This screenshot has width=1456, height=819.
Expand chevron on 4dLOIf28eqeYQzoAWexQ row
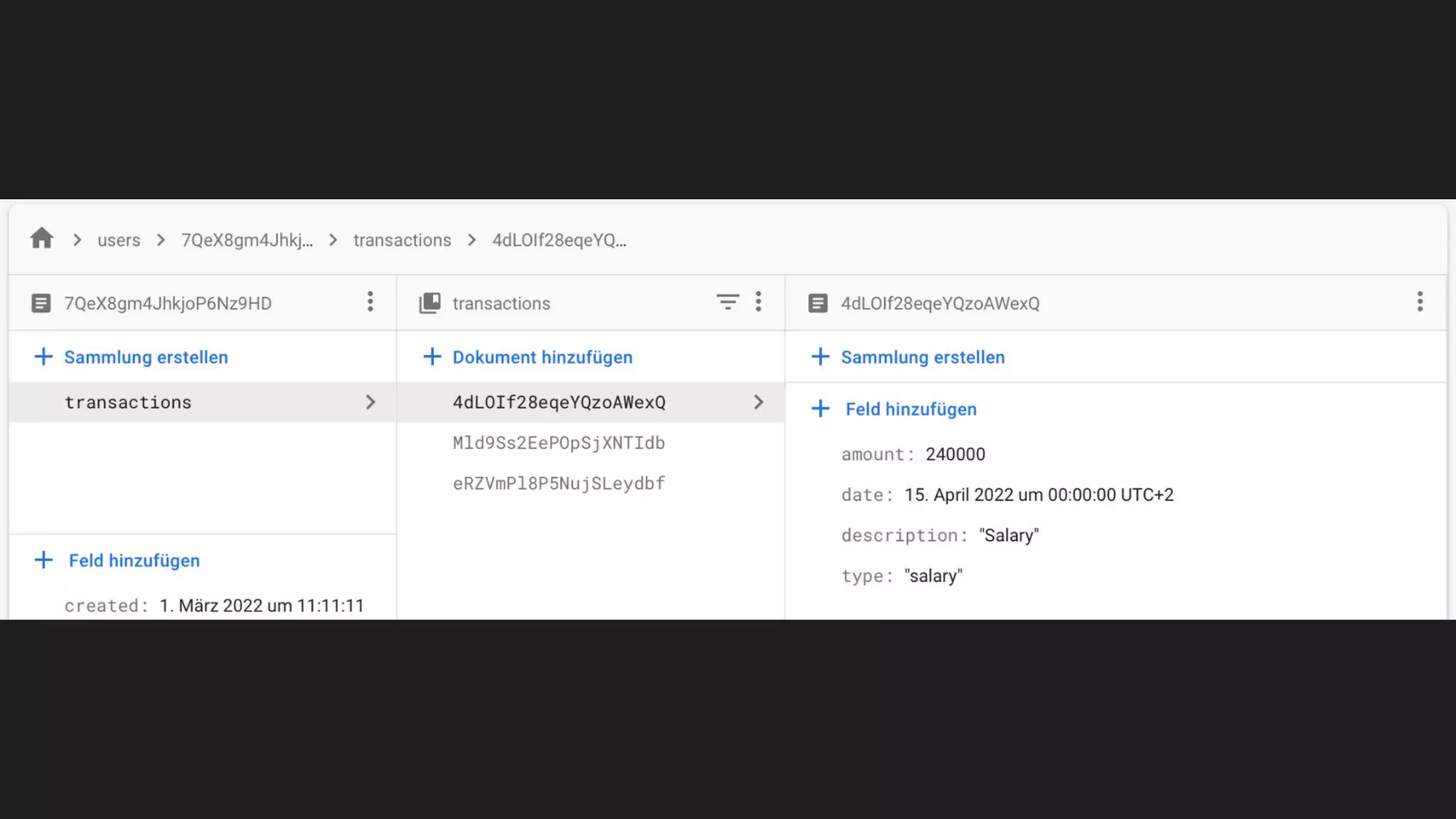point(759,402)
